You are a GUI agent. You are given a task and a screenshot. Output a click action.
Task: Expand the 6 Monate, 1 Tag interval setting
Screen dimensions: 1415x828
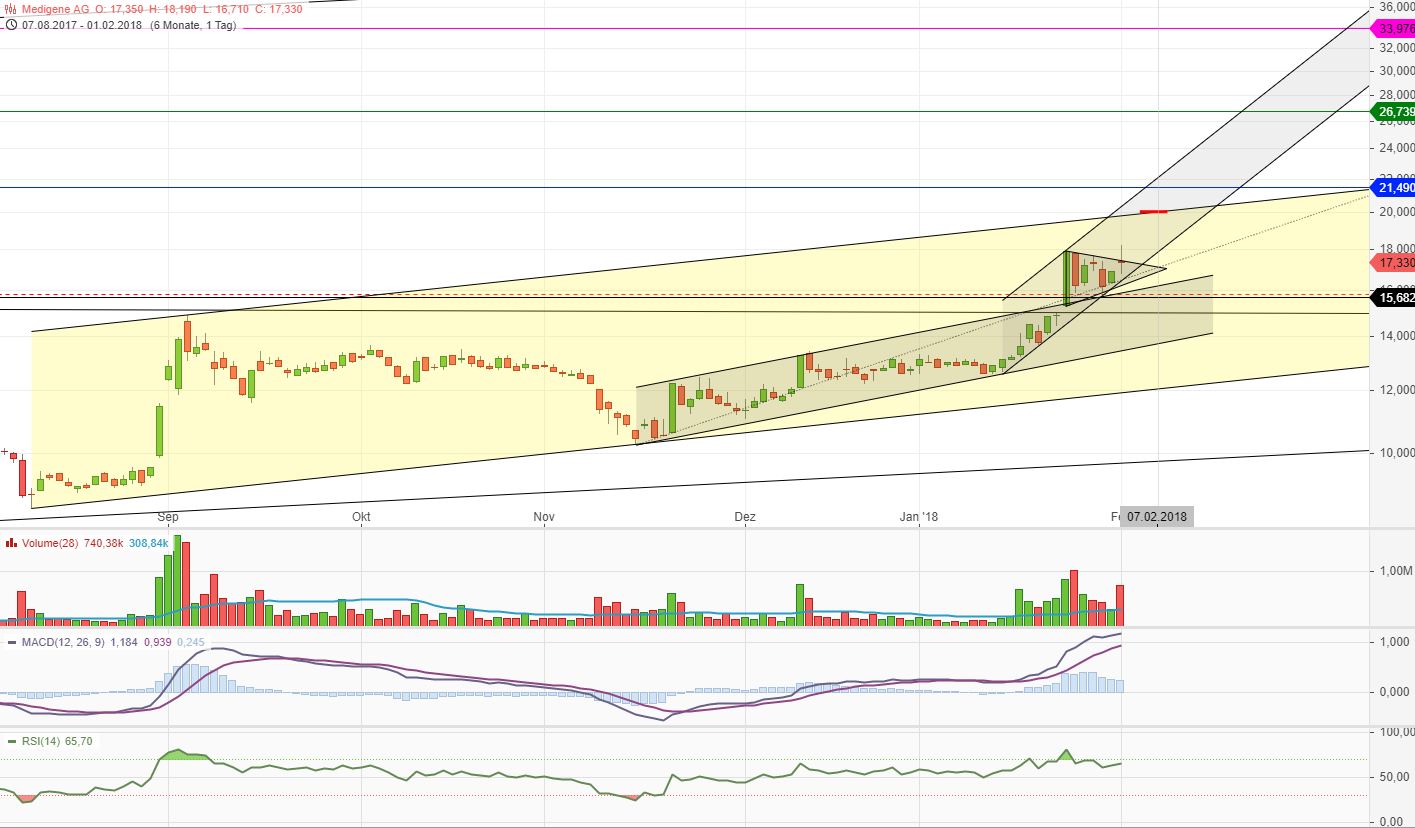193,26
